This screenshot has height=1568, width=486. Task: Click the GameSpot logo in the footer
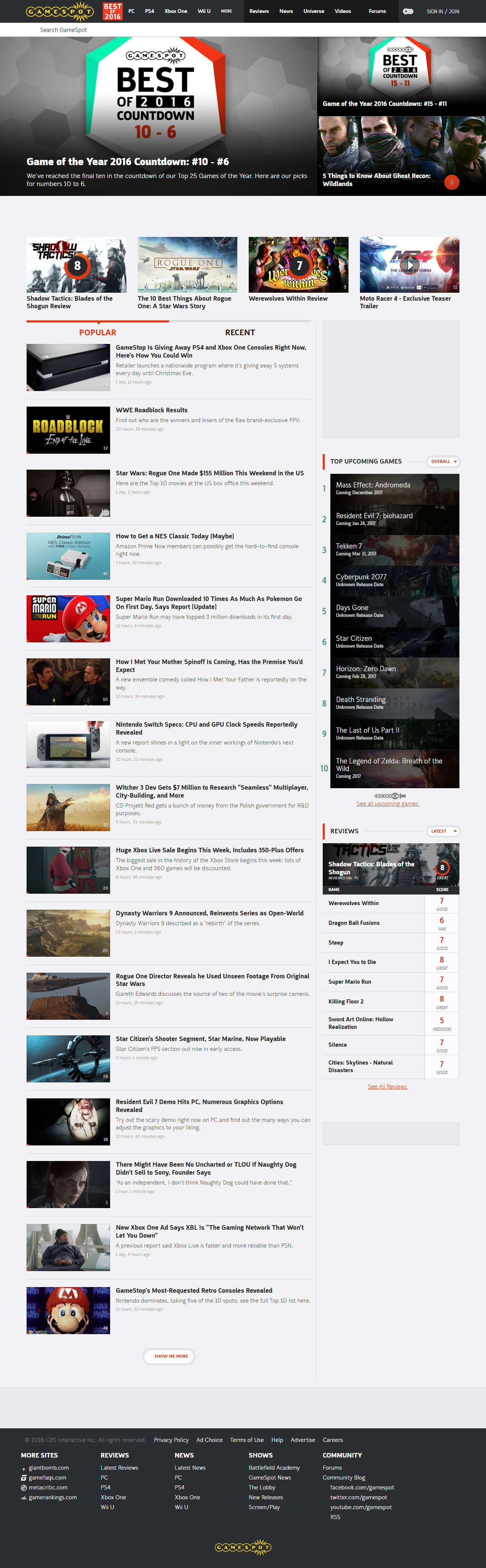coord(243,1547)
